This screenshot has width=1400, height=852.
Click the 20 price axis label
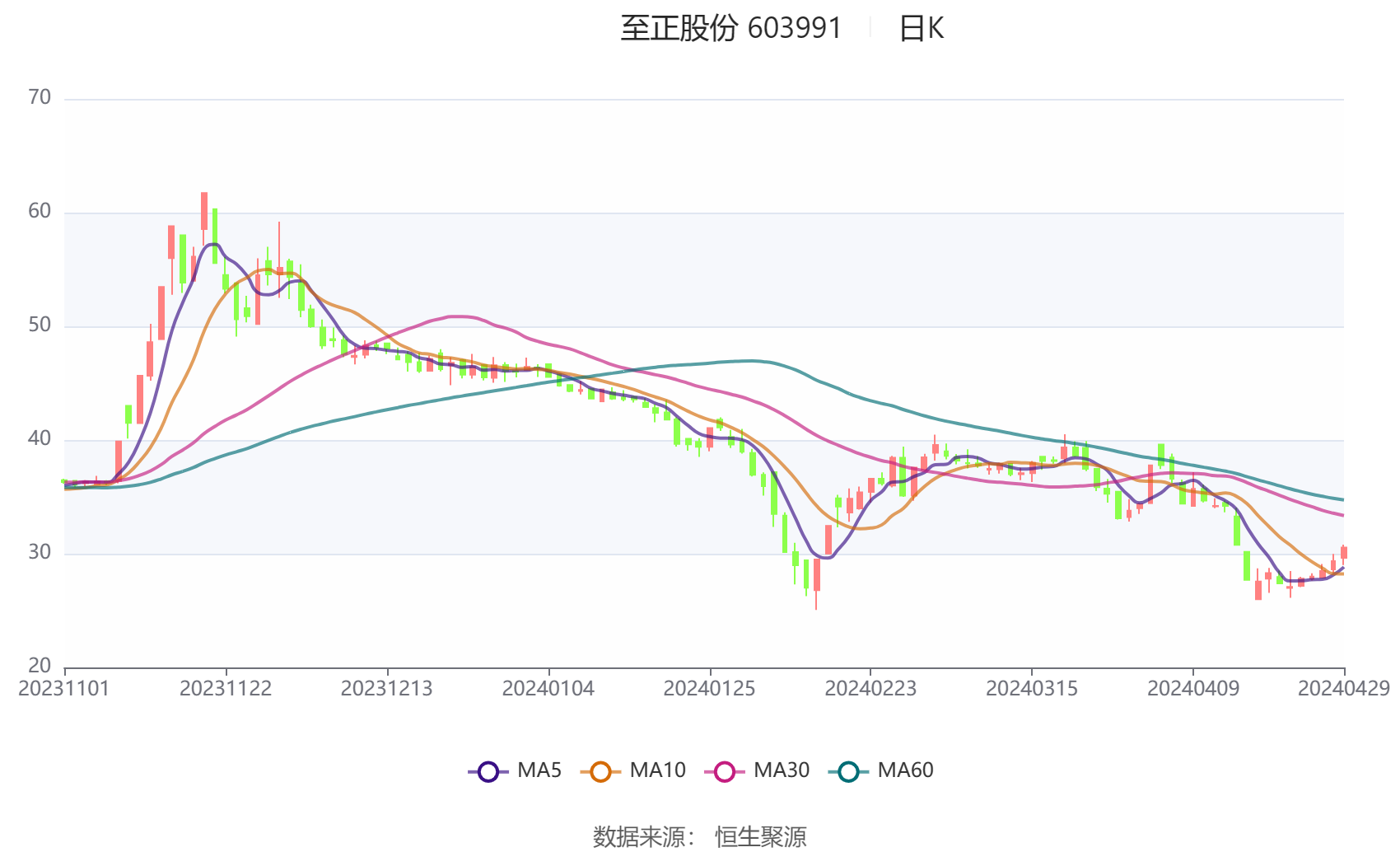[x=40, y=666]
